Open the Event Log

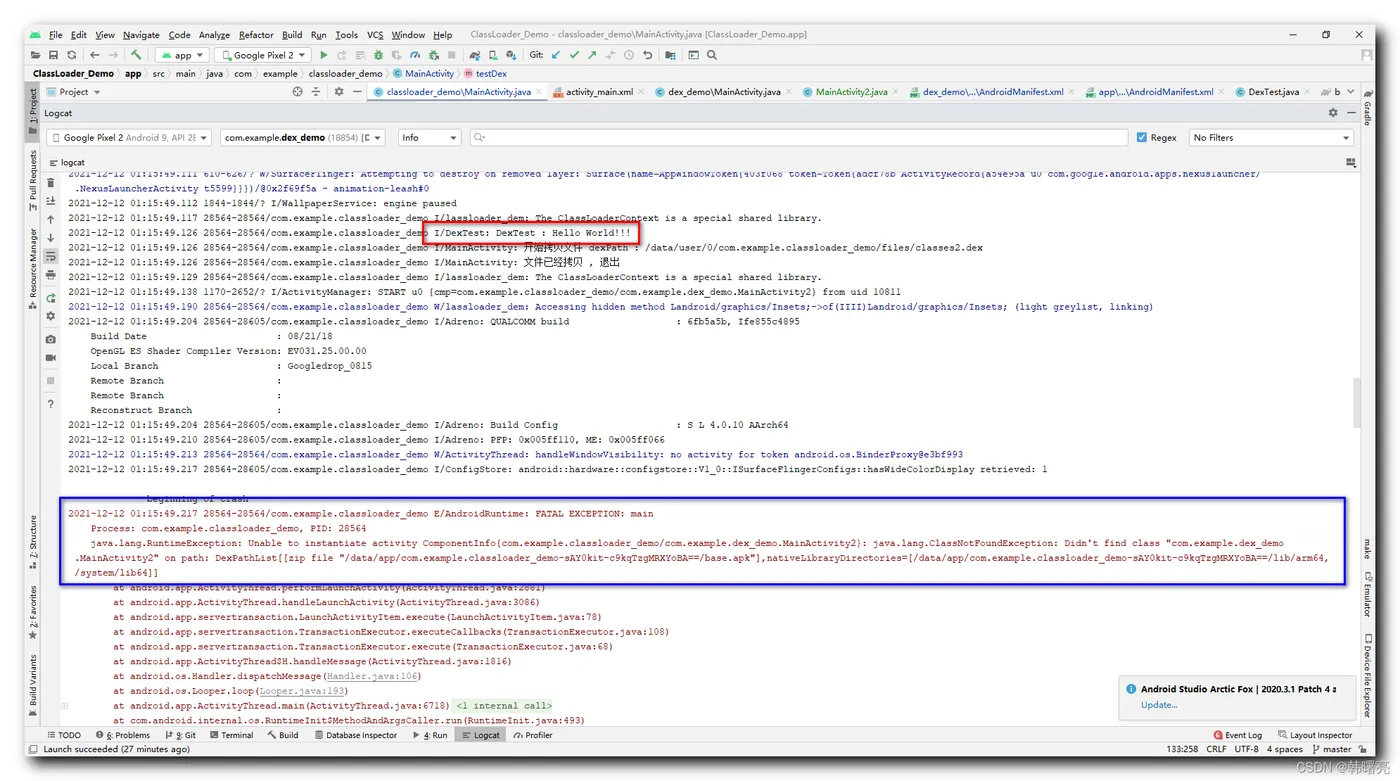[1238, 735]
